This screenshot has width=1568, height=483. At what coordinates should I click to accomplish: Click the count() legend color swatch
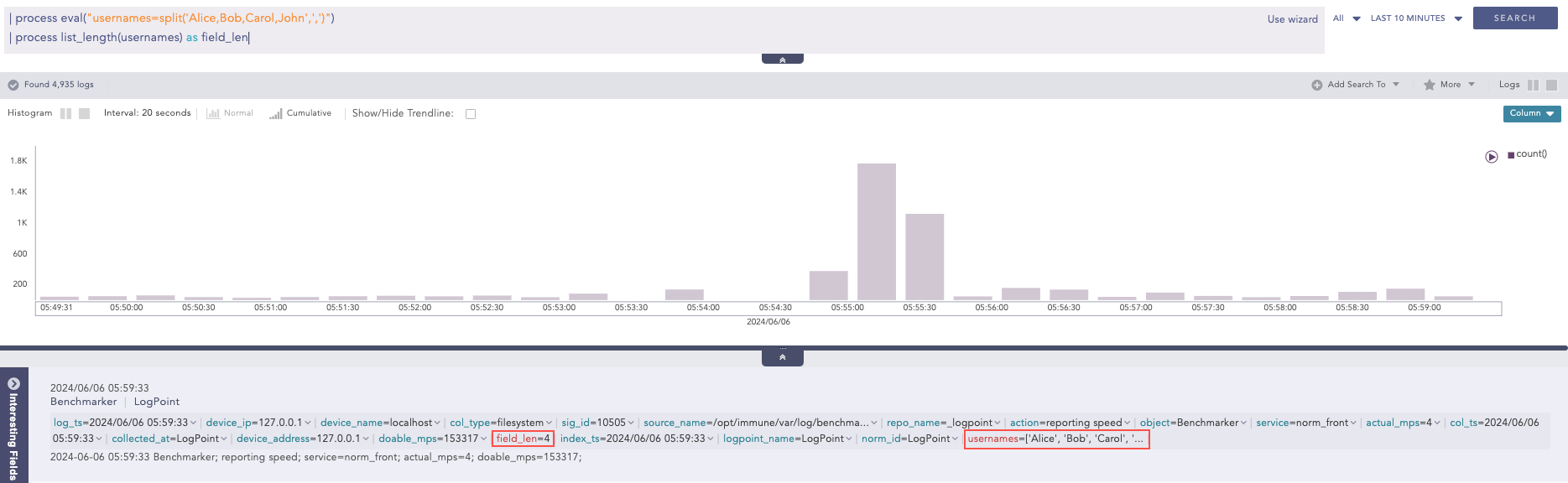coord(1511,155)
